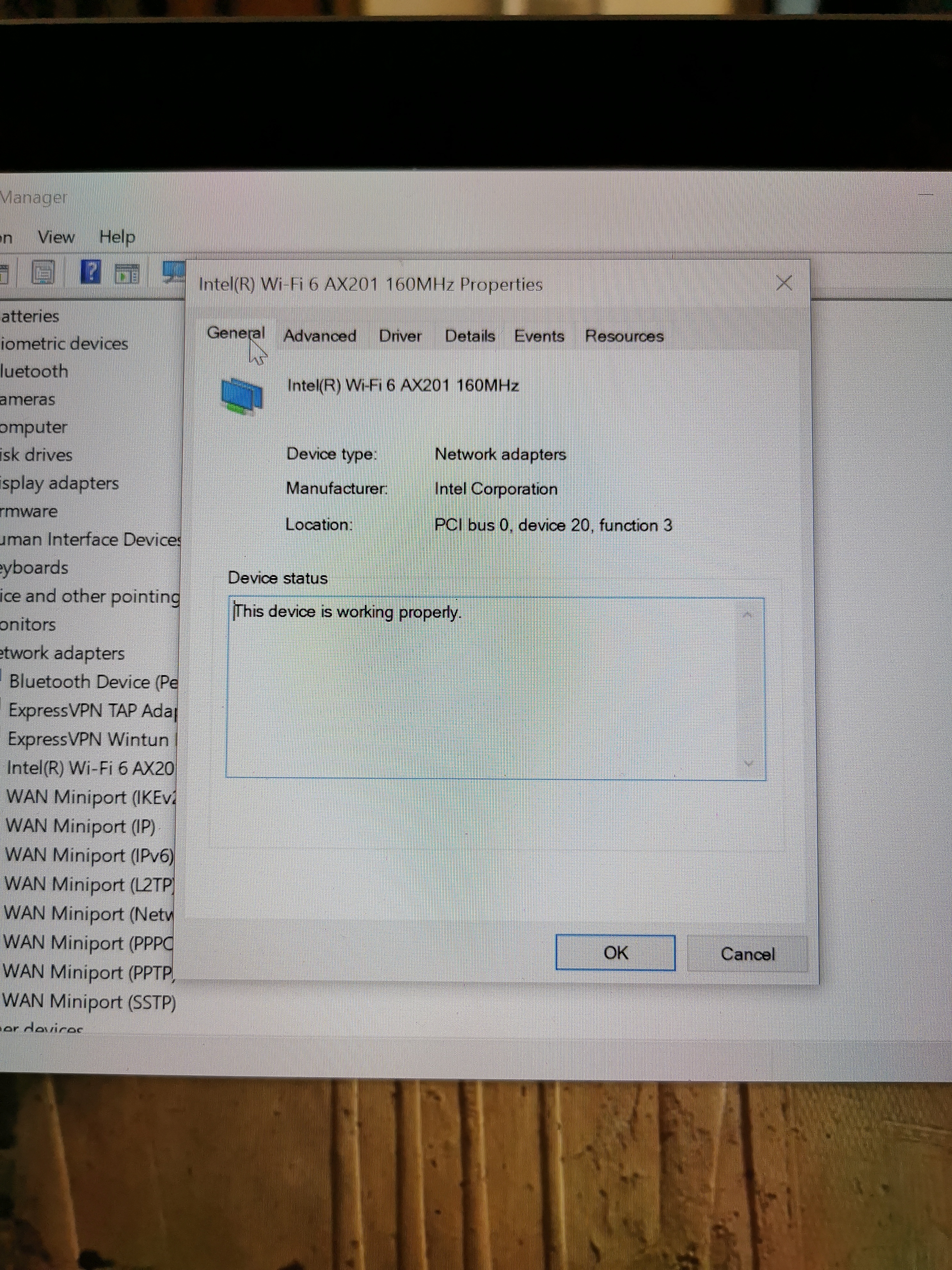Screen dimensions: 952x1270
Task: Open the Details tab
Action: [470, 336]
